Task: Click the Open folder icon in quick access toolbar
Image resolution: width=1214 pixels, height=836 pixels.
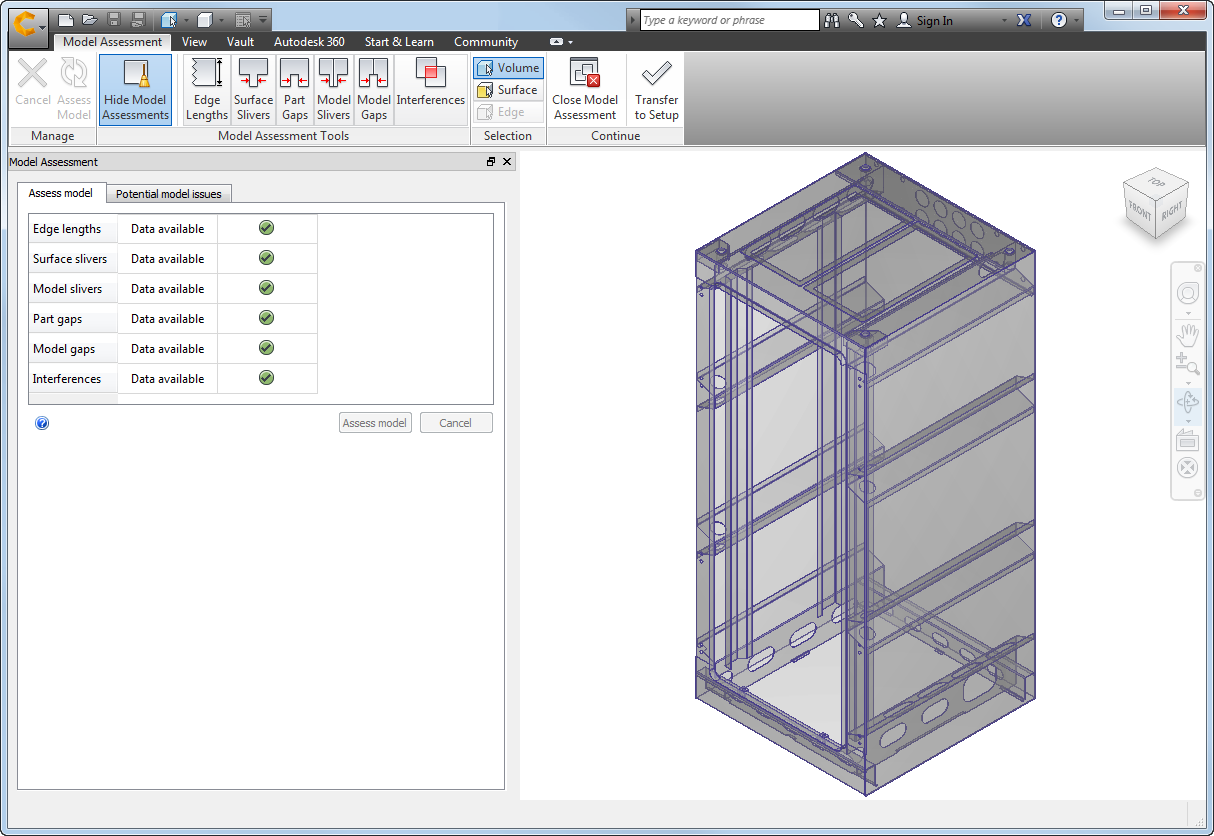Action: click(x=90, y=20)
